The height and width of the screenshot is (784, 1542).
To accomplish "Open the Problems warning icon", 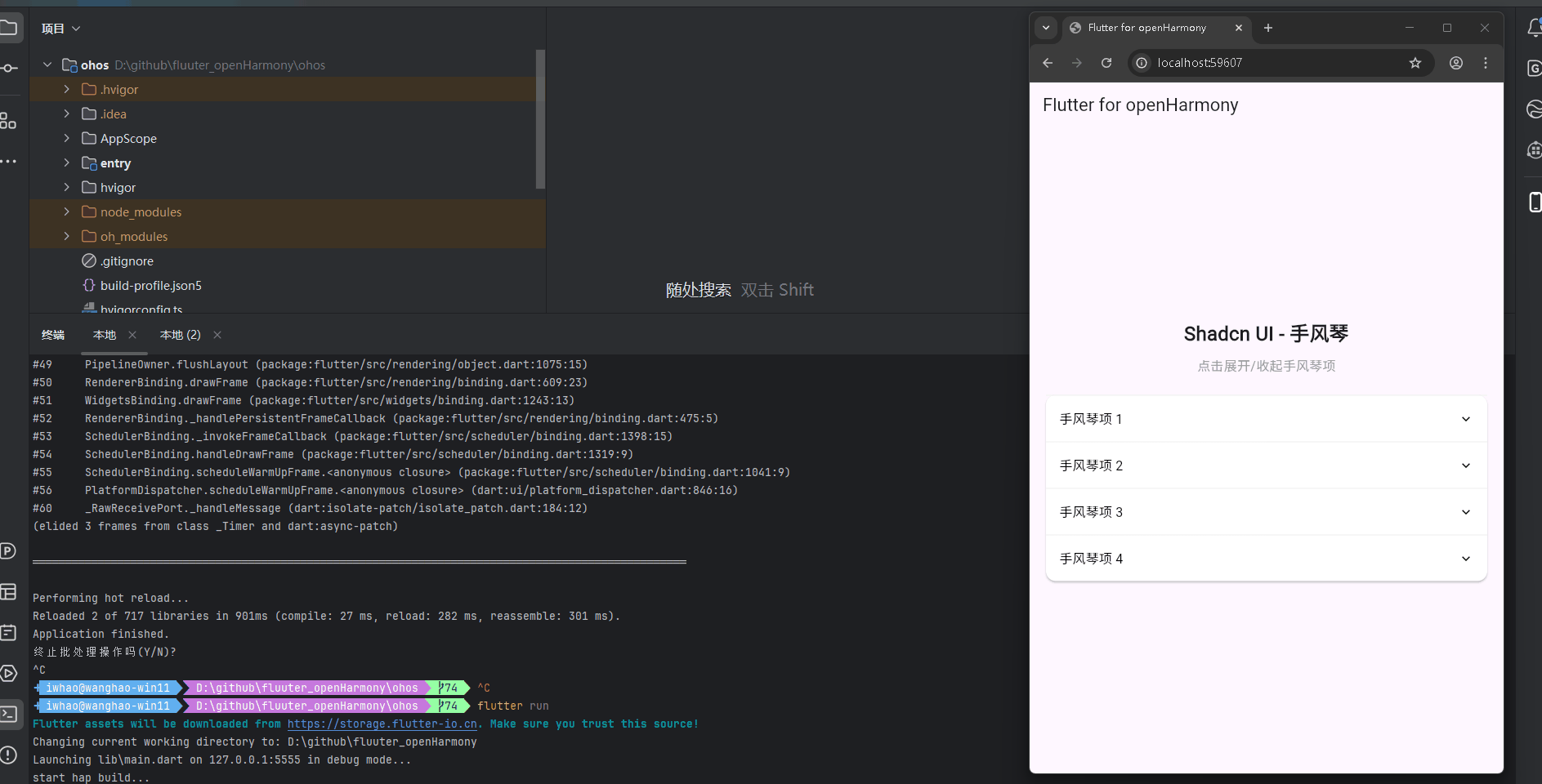I will pos(8,755).
